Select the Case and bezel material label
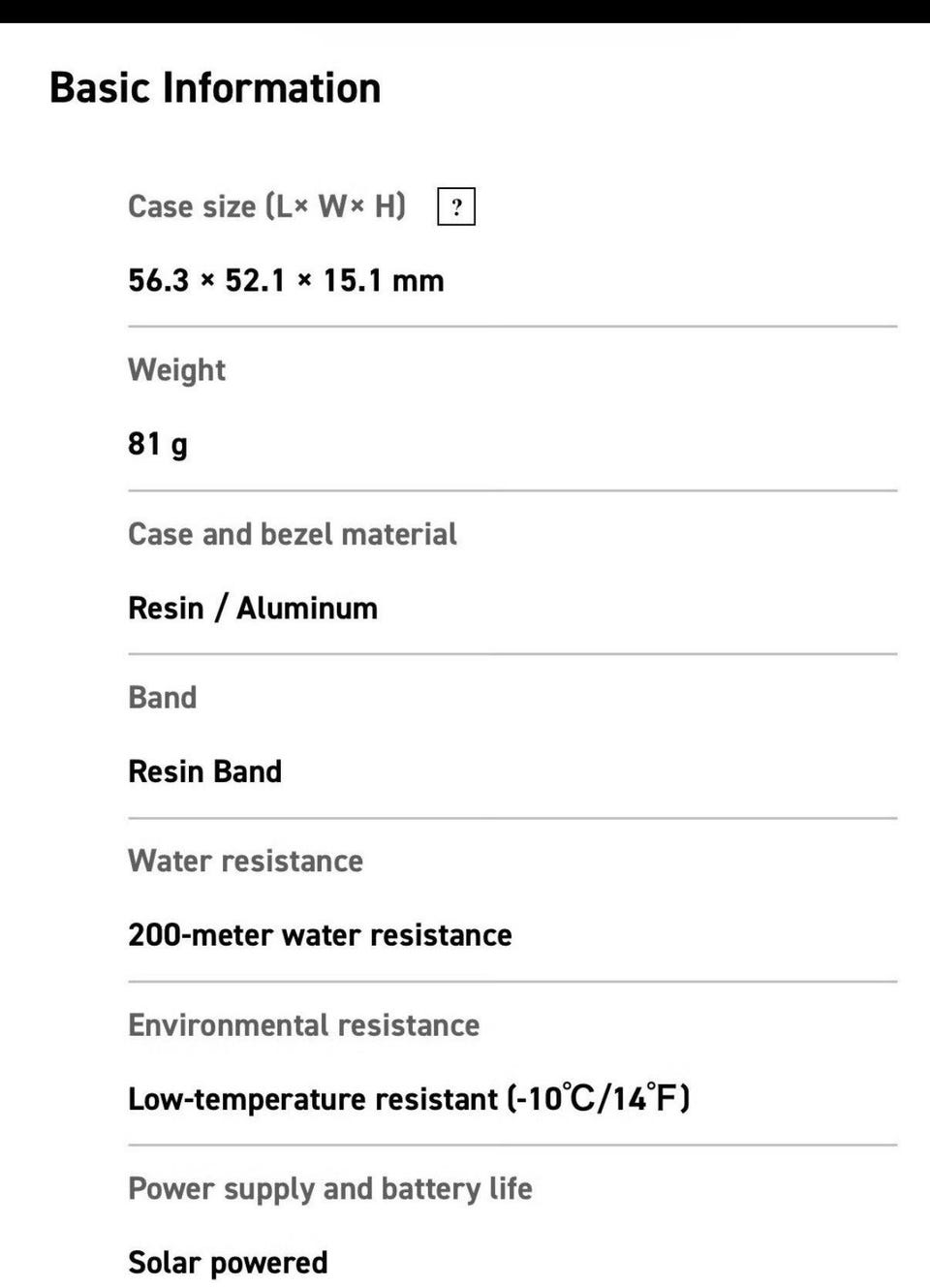Screen dimensions: 930x1288 [292, 534]
